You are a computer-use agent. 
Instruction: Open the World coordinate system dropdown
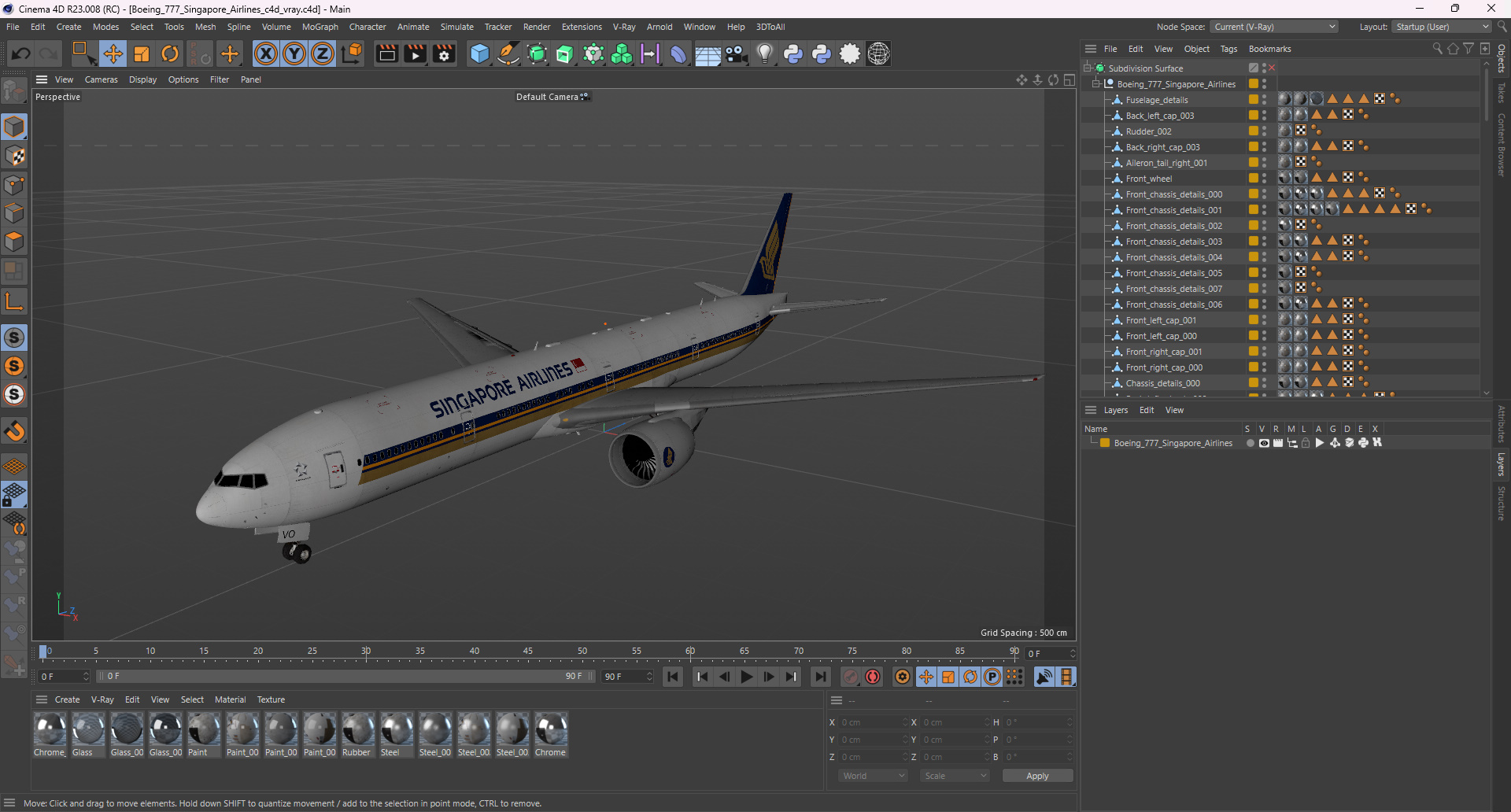pos(873,776)
